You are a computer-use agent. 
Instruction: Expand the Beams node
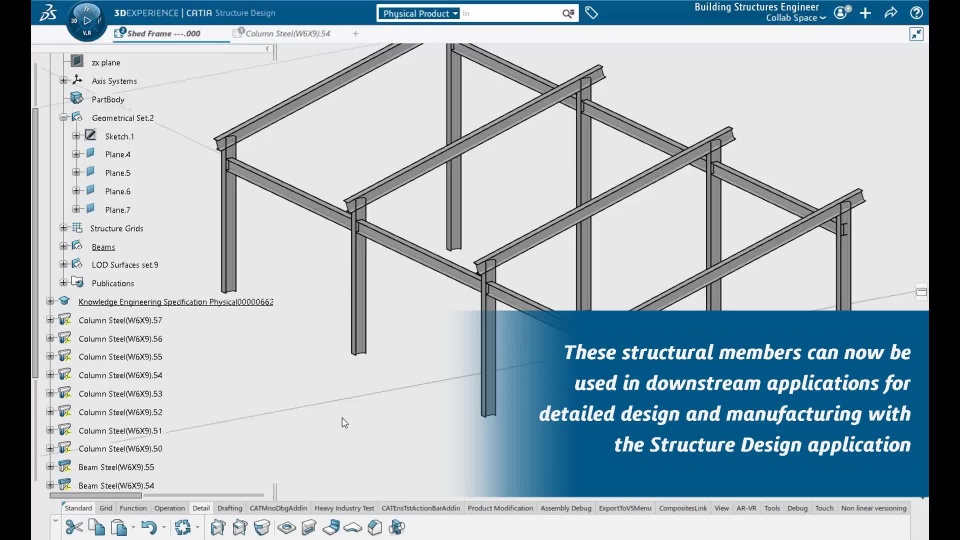[x=64, y=246]
